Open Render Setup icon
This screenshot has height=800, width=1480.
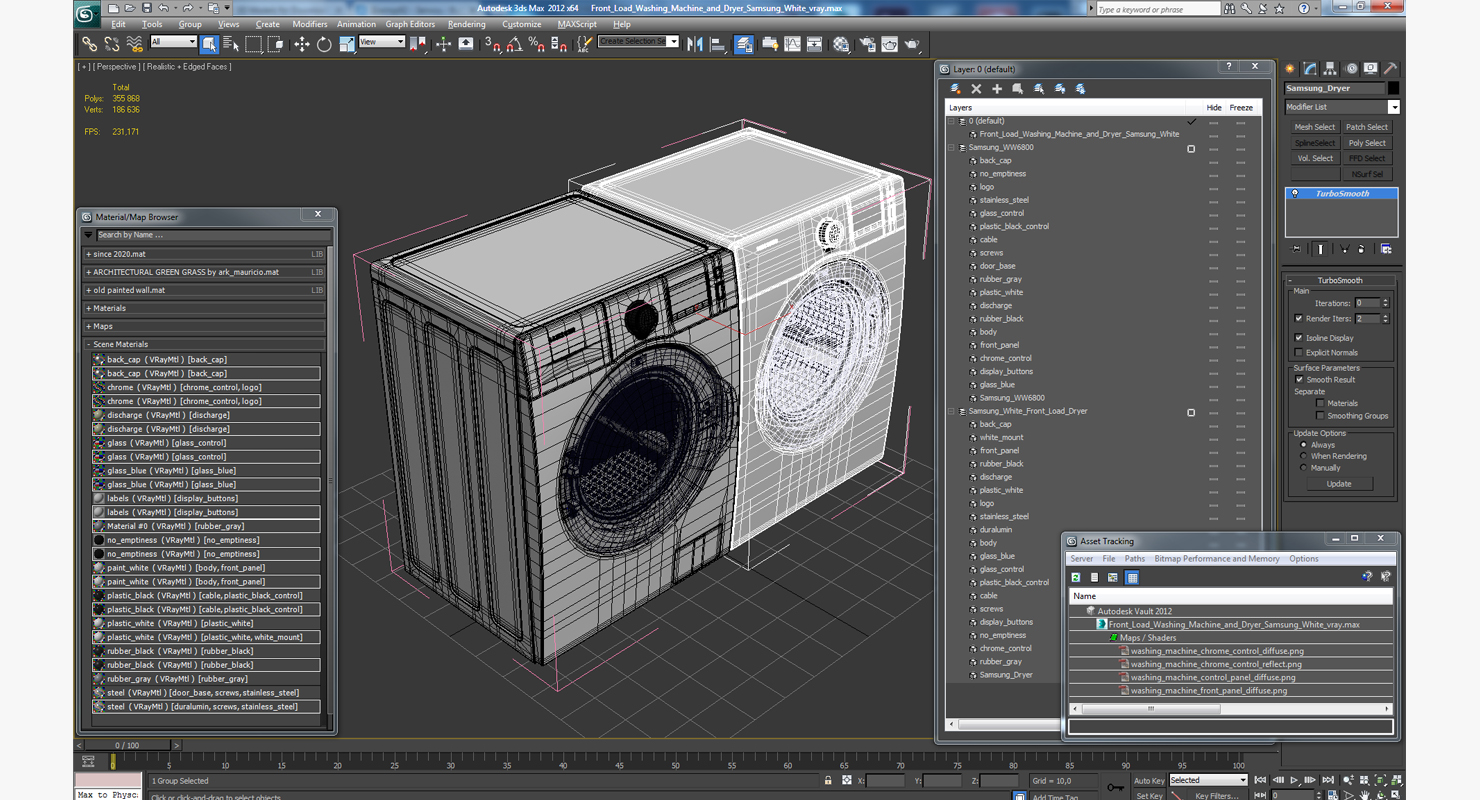867,44
